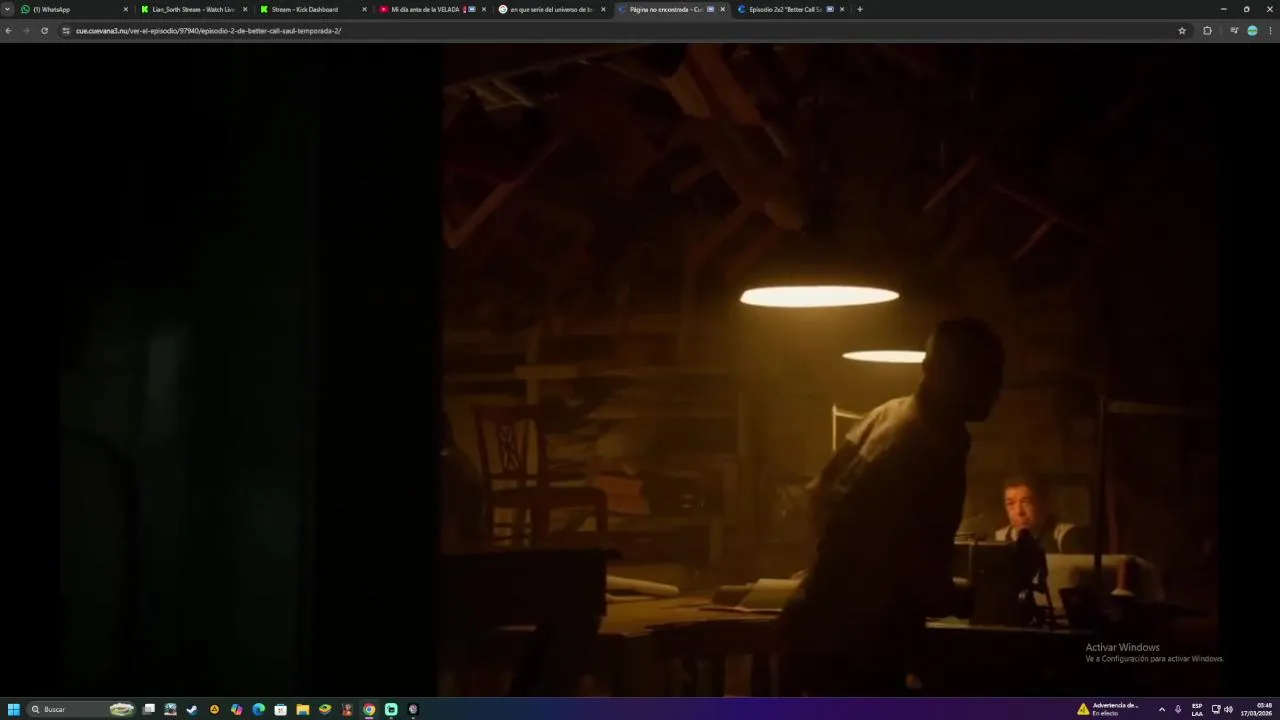Screen dimensions: 1280x720
Task: View site information icon in address bar
Action: click(66, 31)
